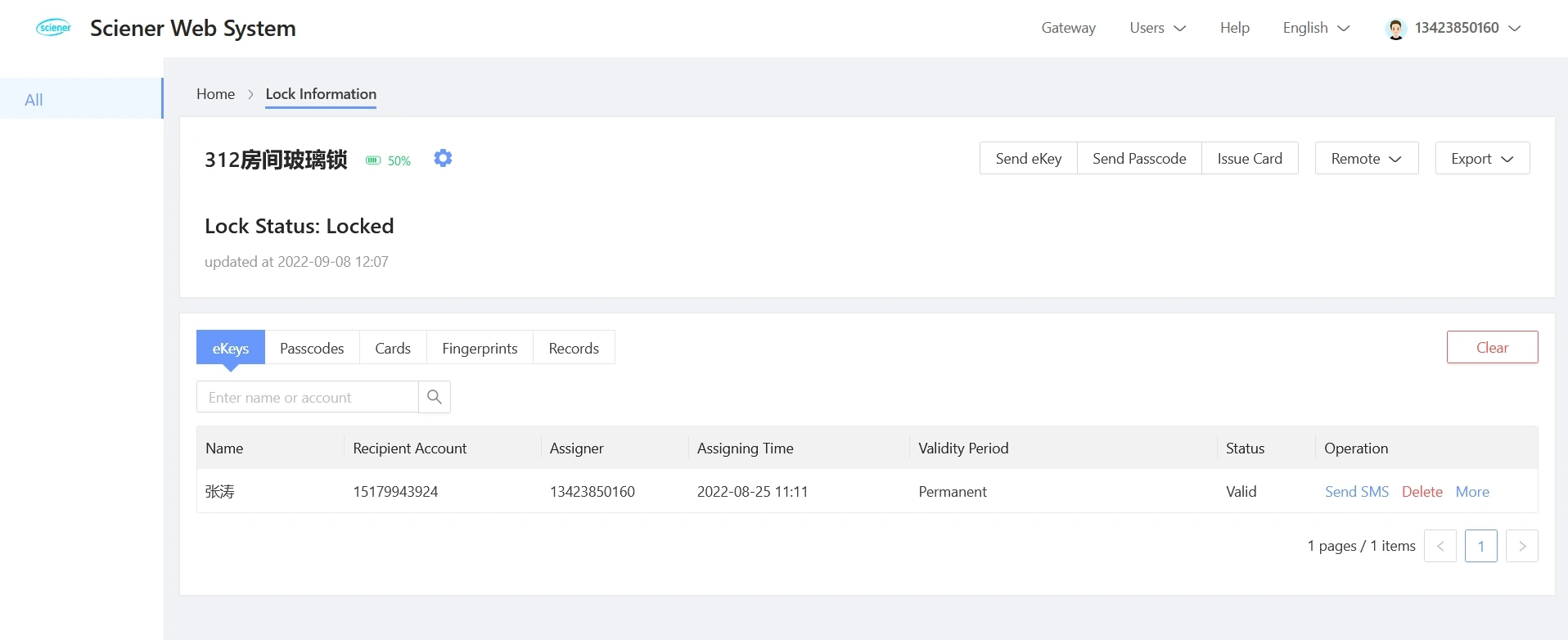Screen dimensions: 1568x640
Task: Click the battery 50% indicator icon
Action: point(373,160)
